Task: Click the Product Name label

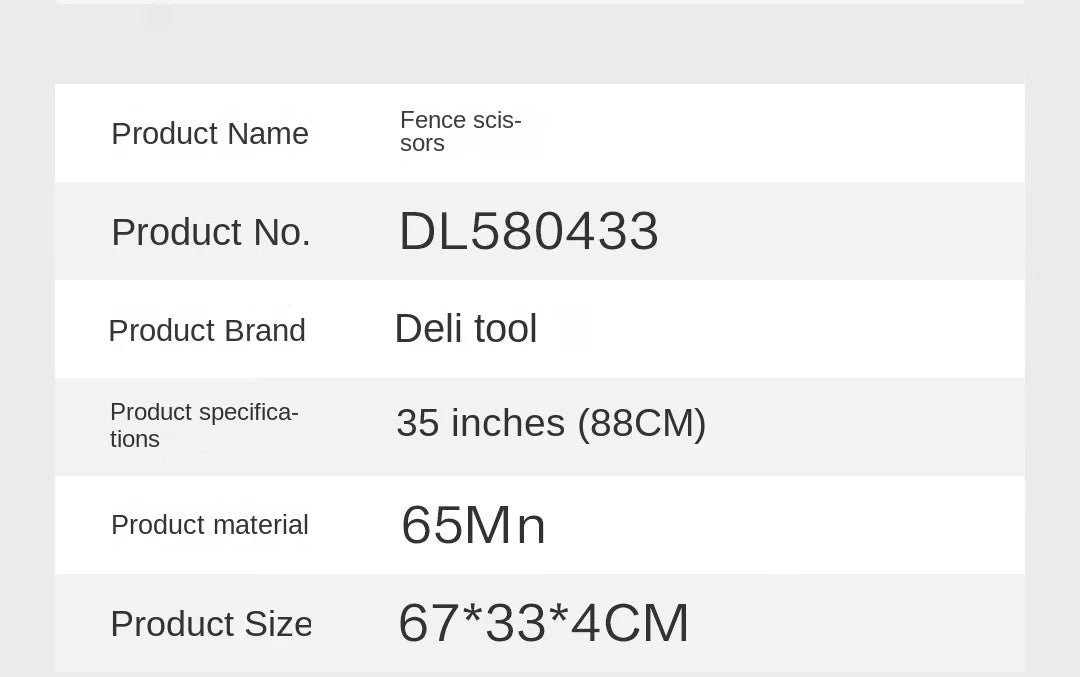Action: pyautogui.click(x=209, y=133)
